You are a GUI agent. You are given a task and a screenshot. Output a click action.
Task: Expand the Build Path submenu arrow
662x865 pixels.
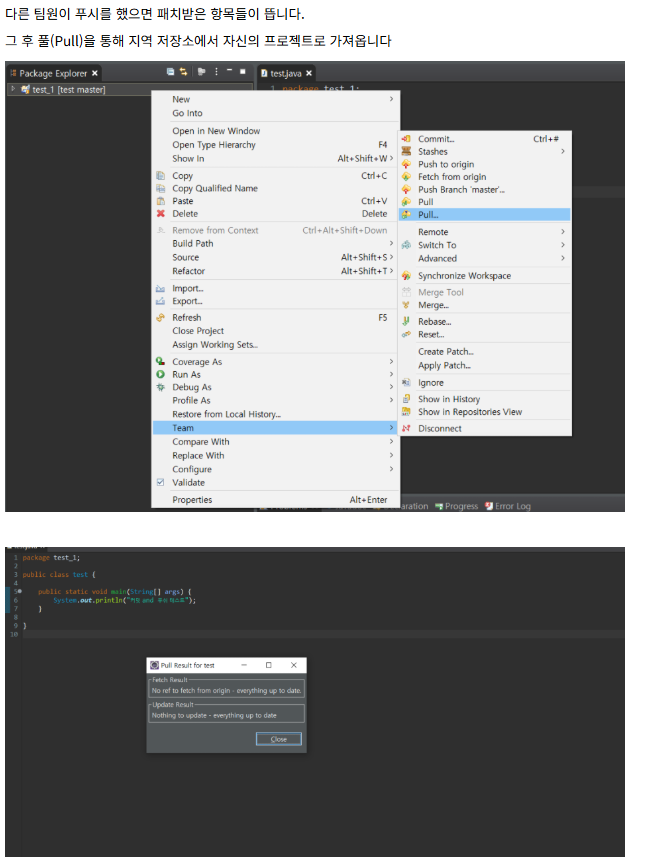tap(391, 243)
